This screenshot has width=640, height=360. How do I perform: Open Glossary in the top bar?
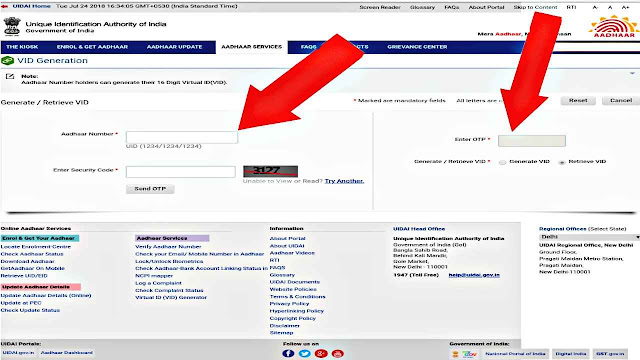click(x=422, y=7)
